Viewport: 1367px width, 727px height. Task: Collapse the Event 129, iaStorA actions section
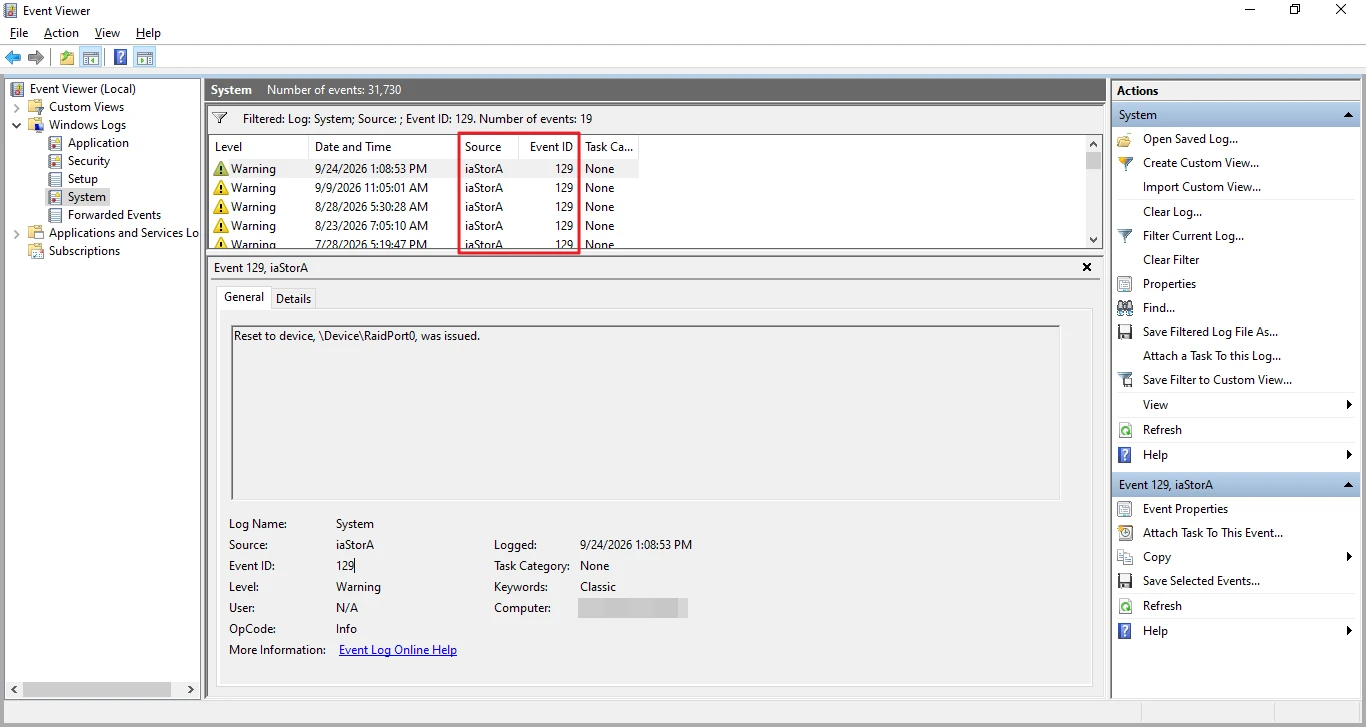coord(1349,485)
